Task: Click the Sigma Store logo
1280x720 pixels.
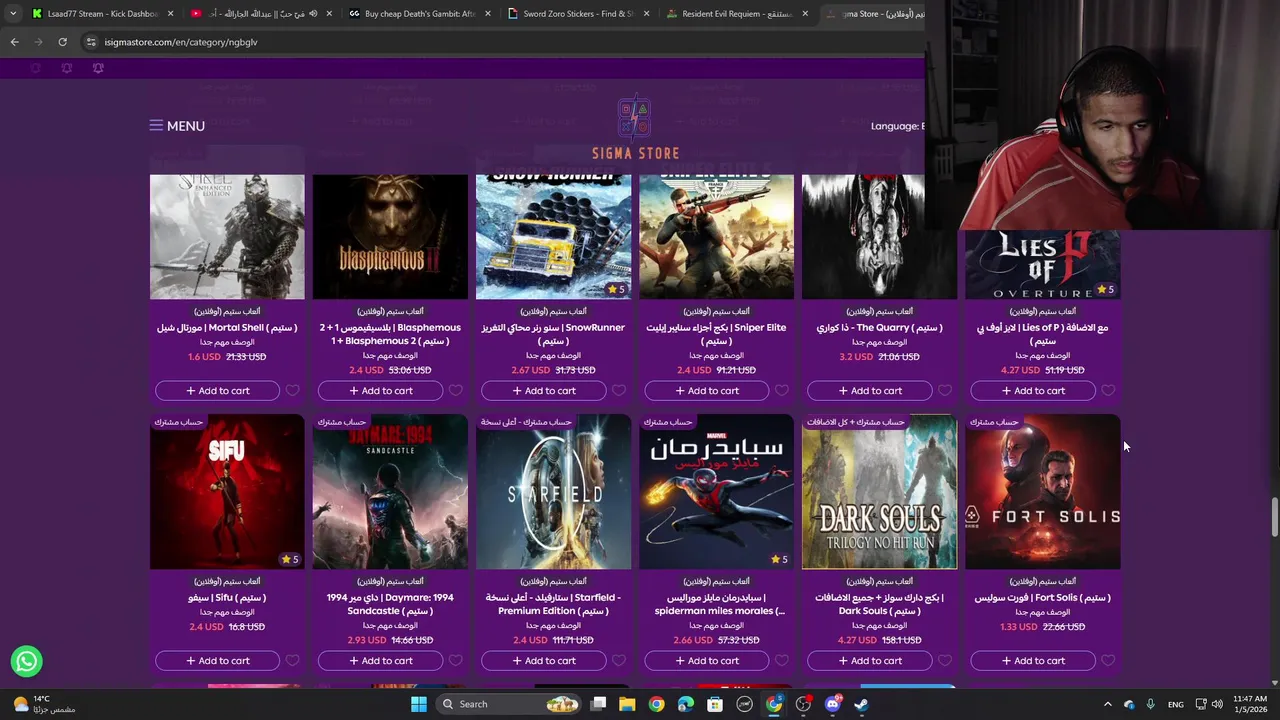Action: (x=635, y=128)
